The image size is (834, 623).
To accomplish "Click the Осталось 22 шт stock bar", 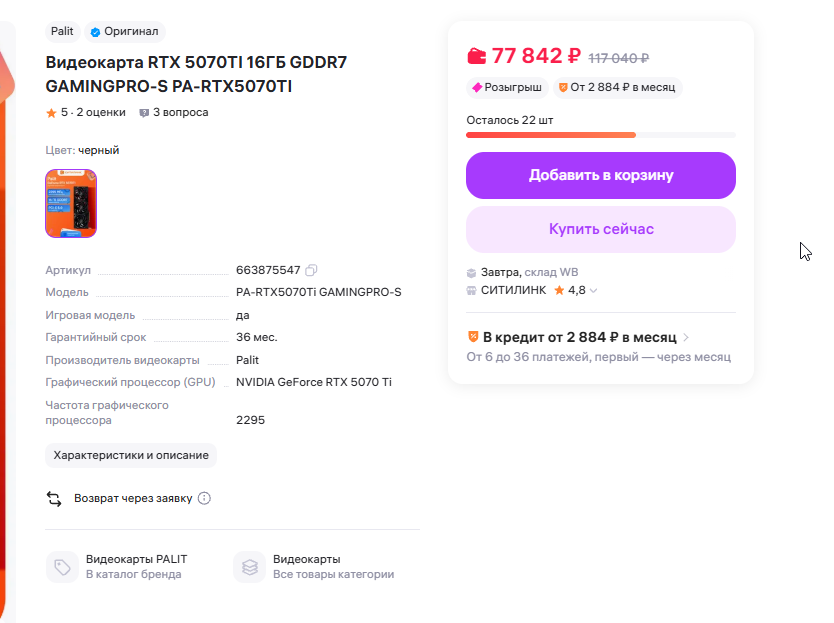I will point(600,134).
